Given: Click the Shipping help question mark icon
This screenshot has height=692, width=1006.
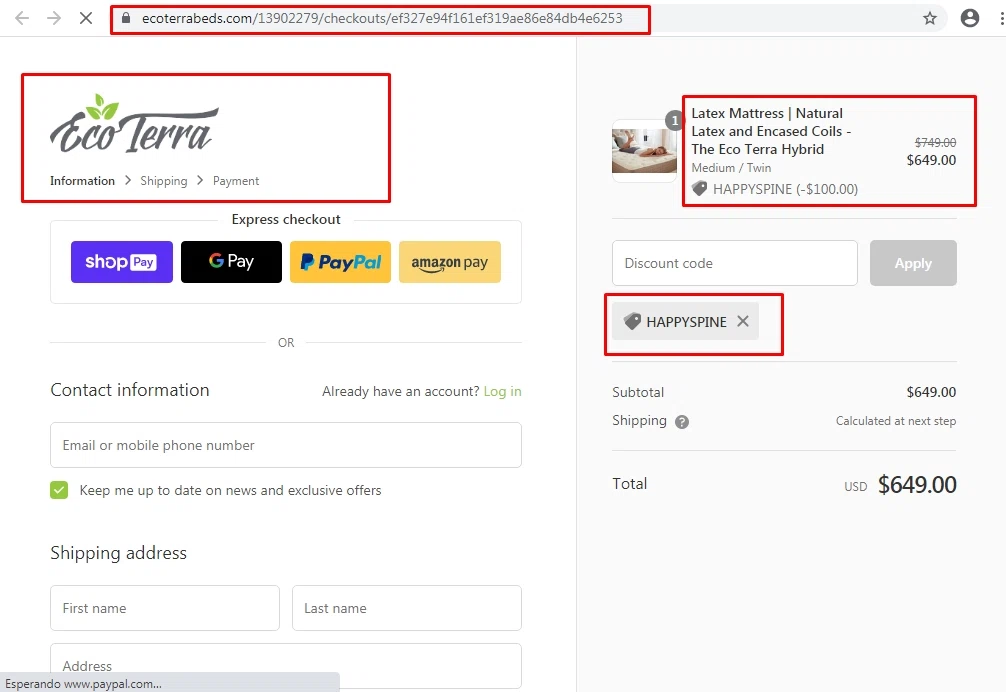Looking at the screenshot, I should coord(682,422).
